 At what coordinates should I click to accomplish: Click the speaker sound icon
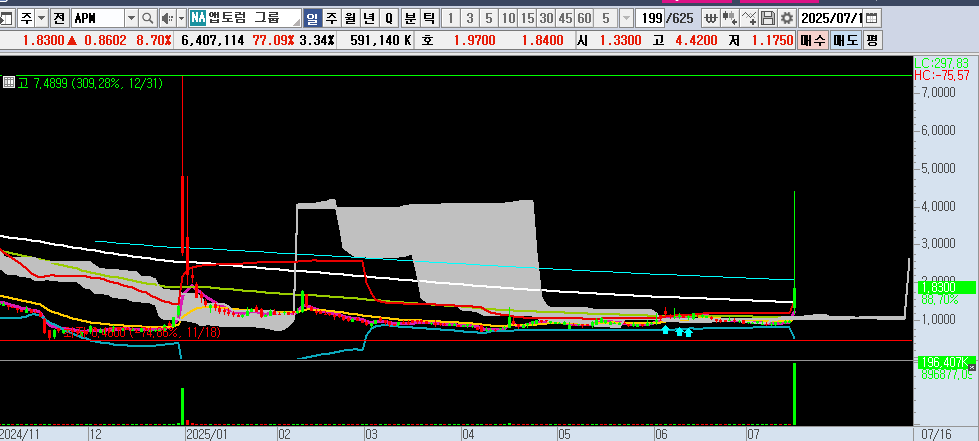click(167, 18)
